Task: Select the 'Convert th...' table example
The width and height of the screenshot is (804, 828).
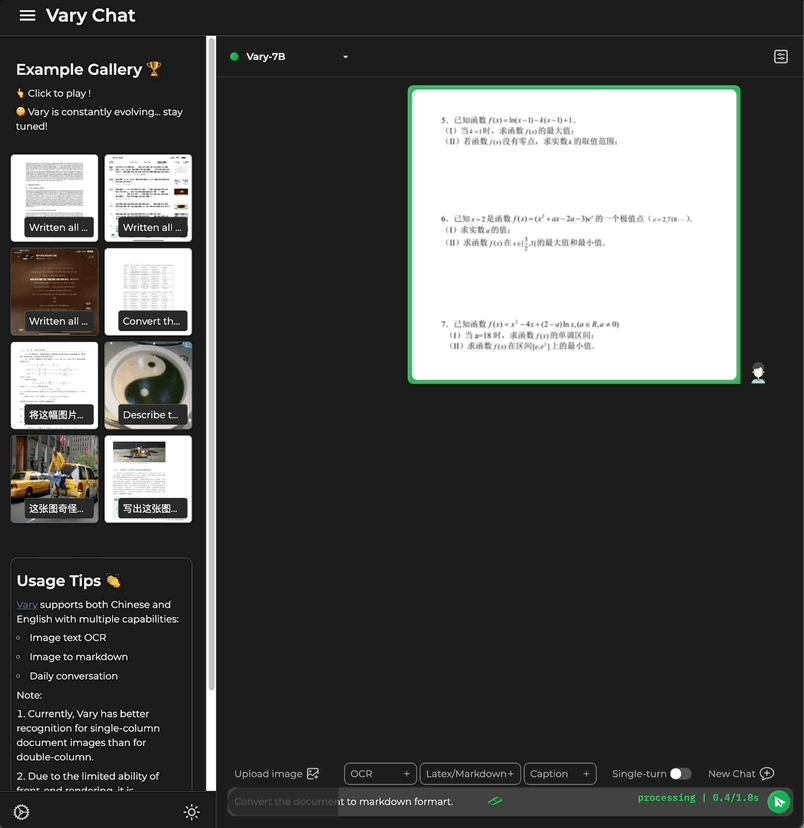Action: coord(148,291)
